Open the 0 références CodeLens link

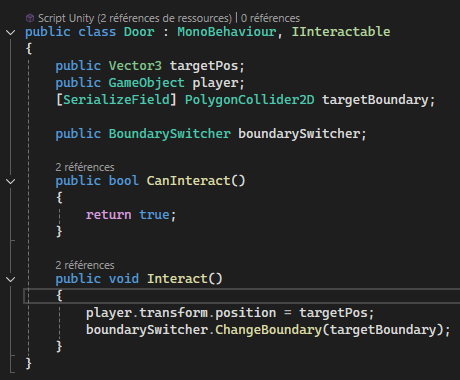pos(270,18)
